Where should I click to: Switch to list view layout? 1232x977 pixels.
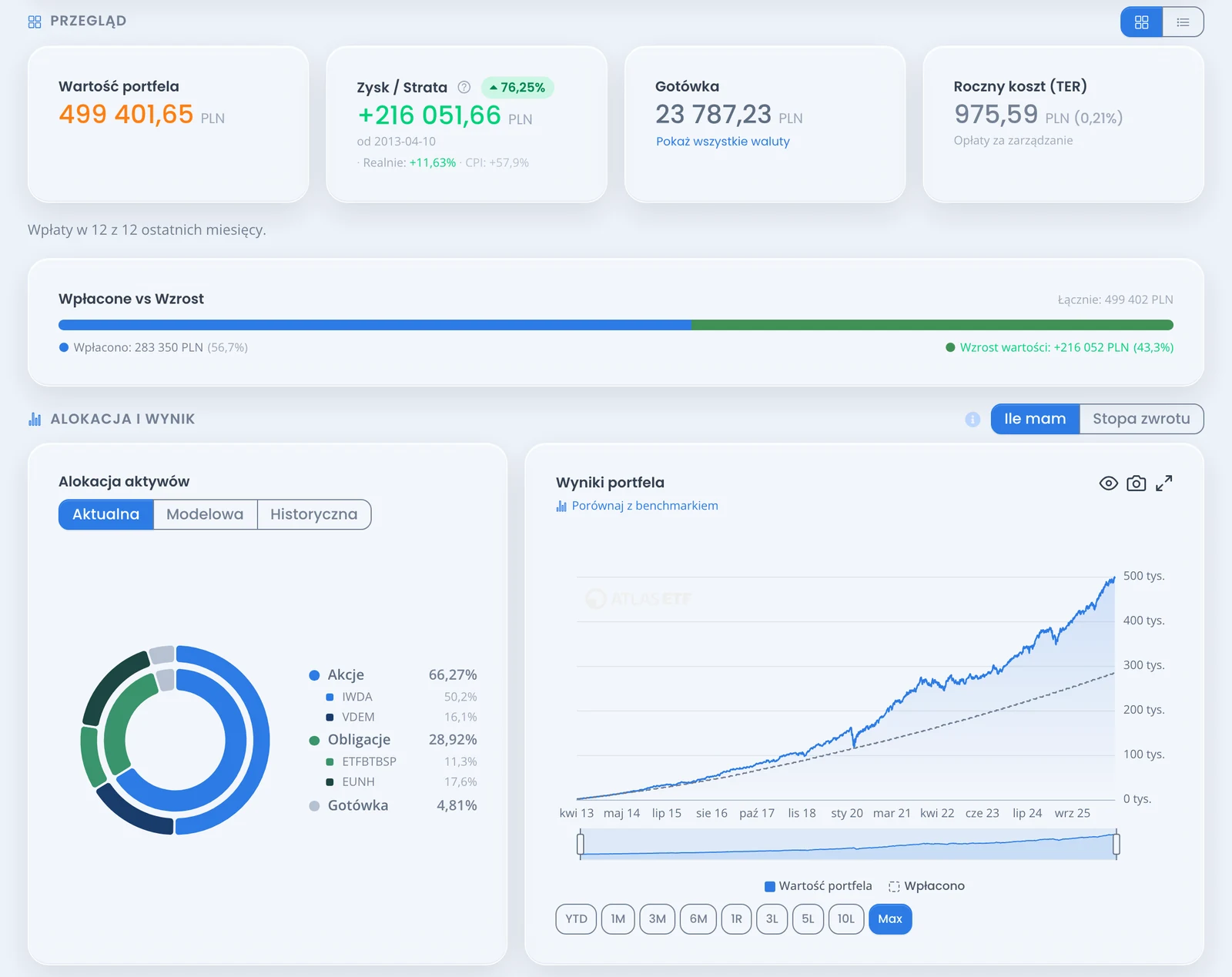point(1183,22)
